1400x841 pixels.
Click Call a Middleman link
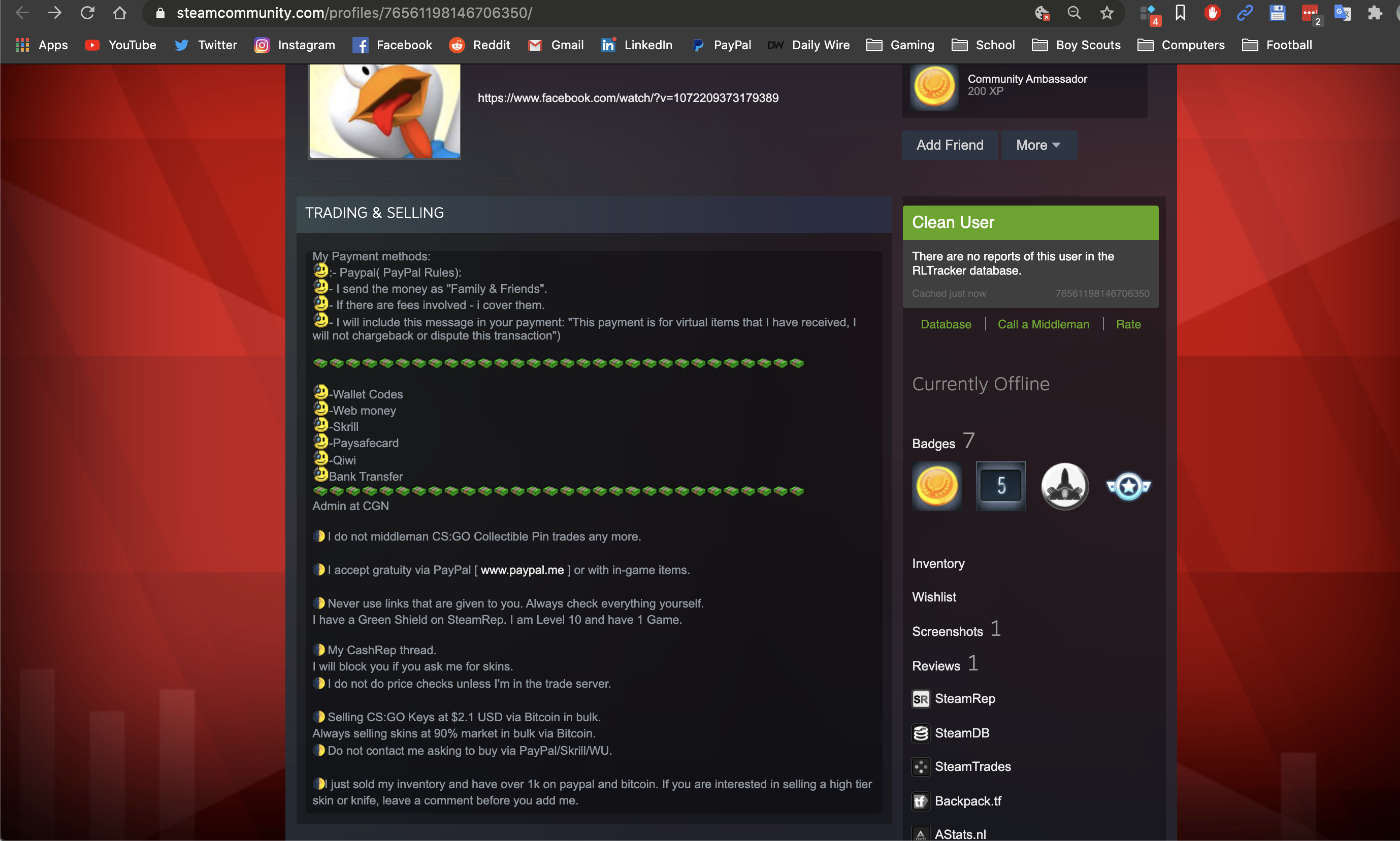(x=1044, y=324)
